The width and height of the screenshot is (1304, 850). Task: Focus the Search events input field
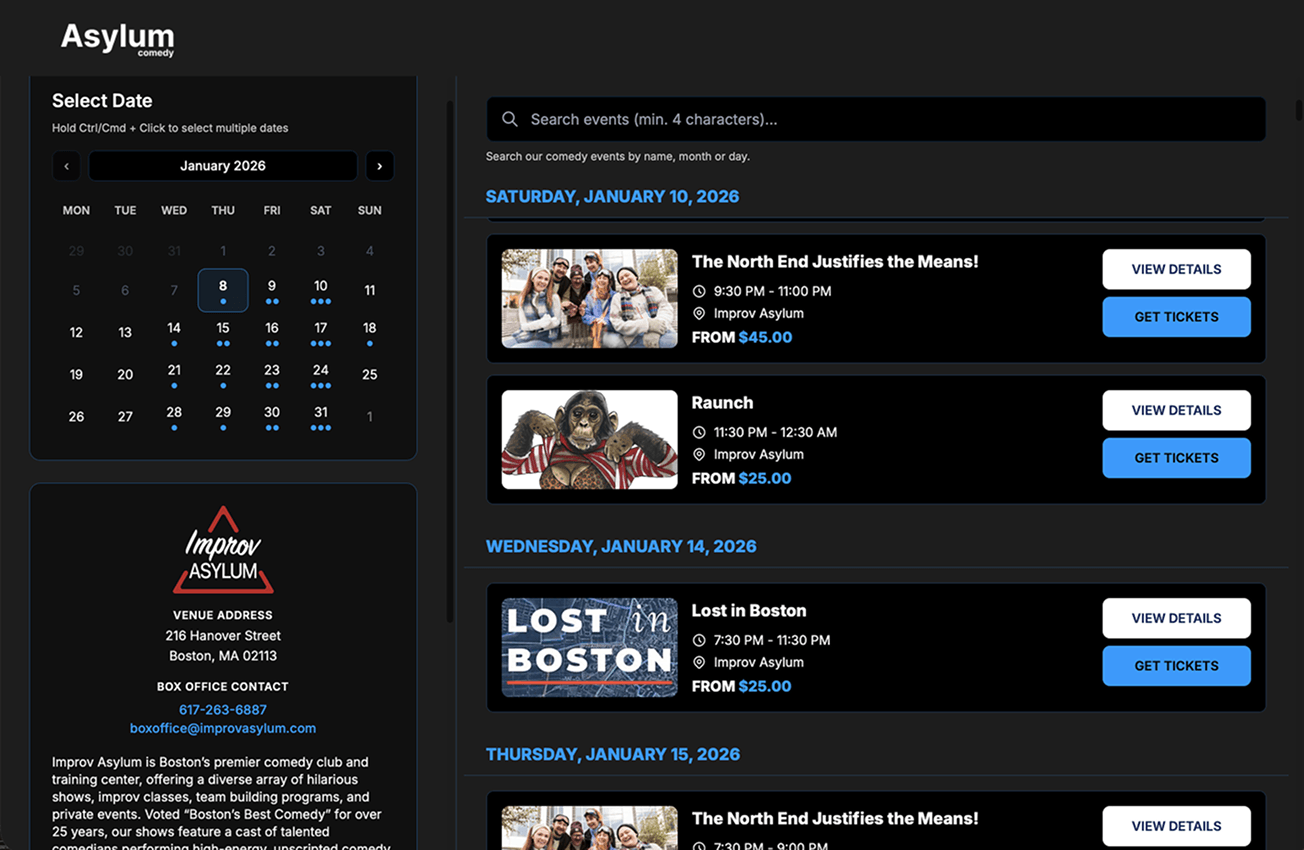(x=876, y=119)
